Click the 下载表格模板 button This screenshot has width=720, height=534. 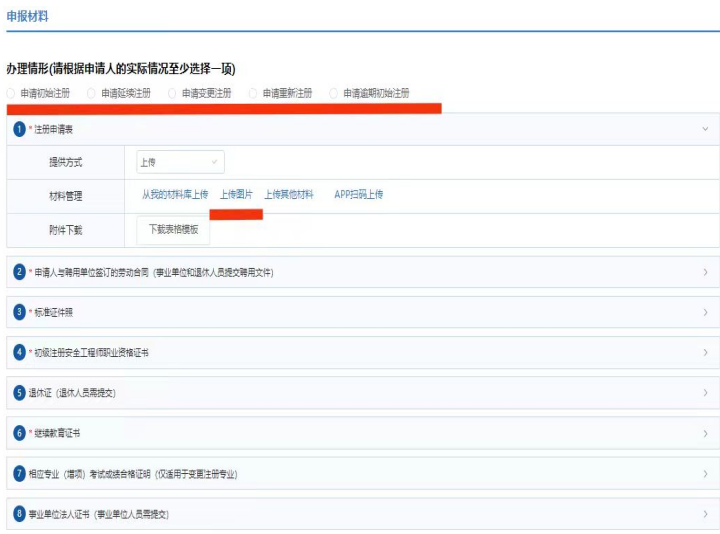click(x=174, y=230)
